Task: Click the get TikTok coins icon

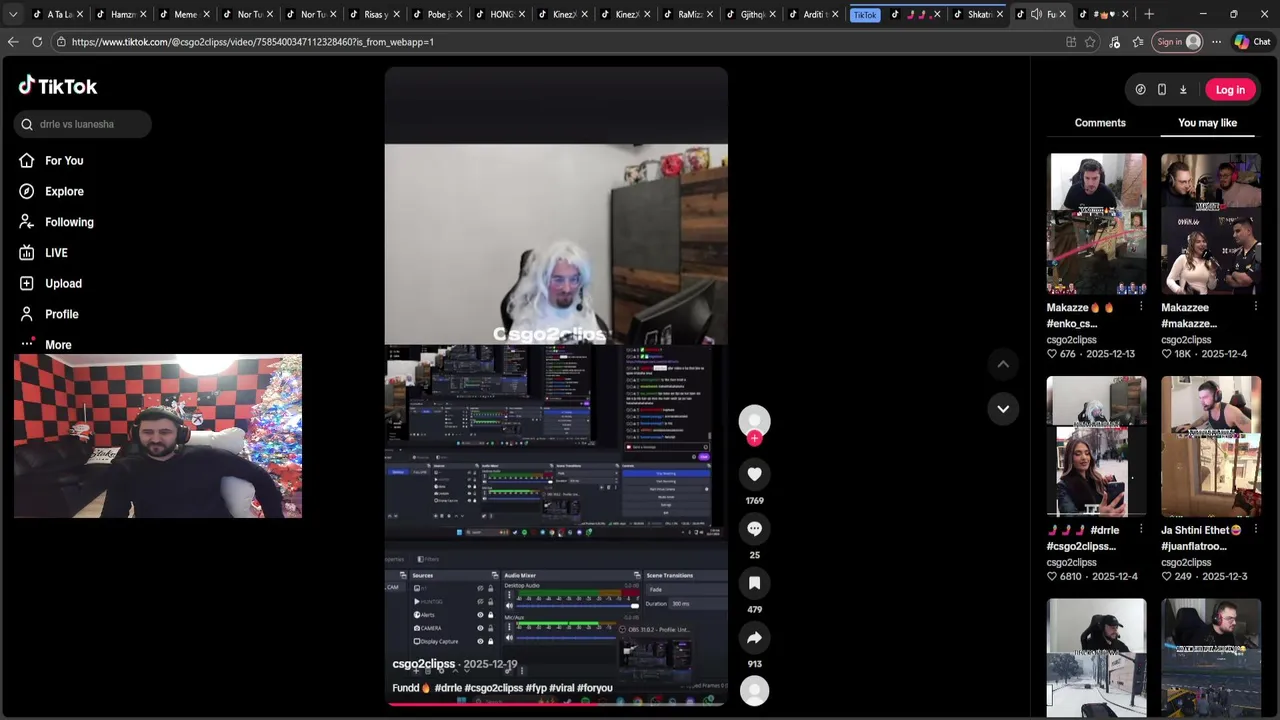Action: coord(1140,90)
